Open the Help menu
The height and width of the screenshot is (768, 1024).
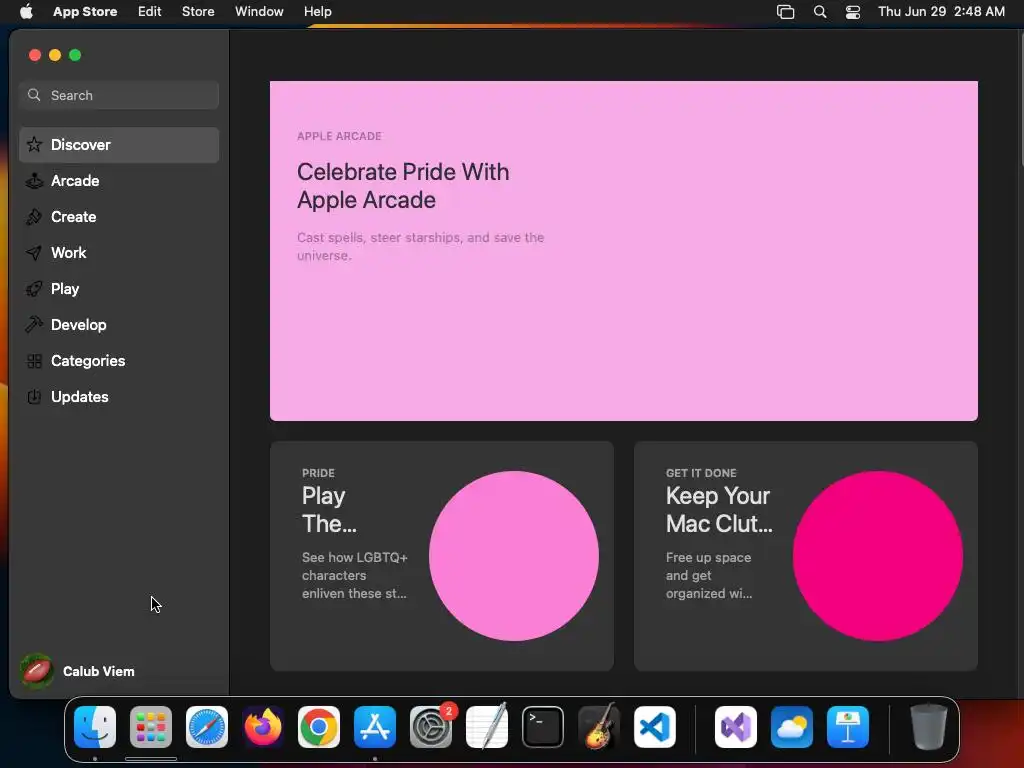click(317, 12)
